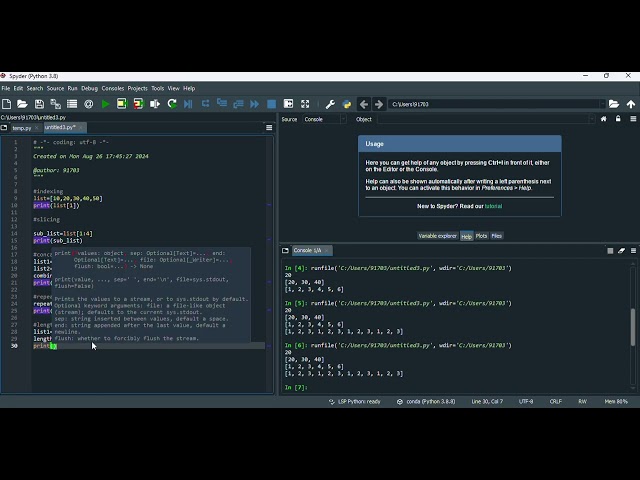This screenshot has height=480, width=640.
Task: Open the Tools menu
Action: (x=158, y=88)
